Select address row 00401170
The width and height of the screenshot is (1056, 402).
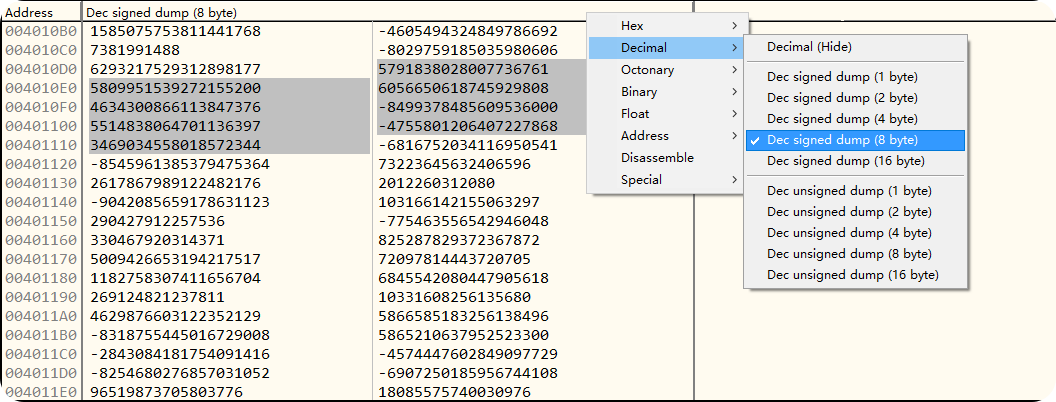pos(40,259)
